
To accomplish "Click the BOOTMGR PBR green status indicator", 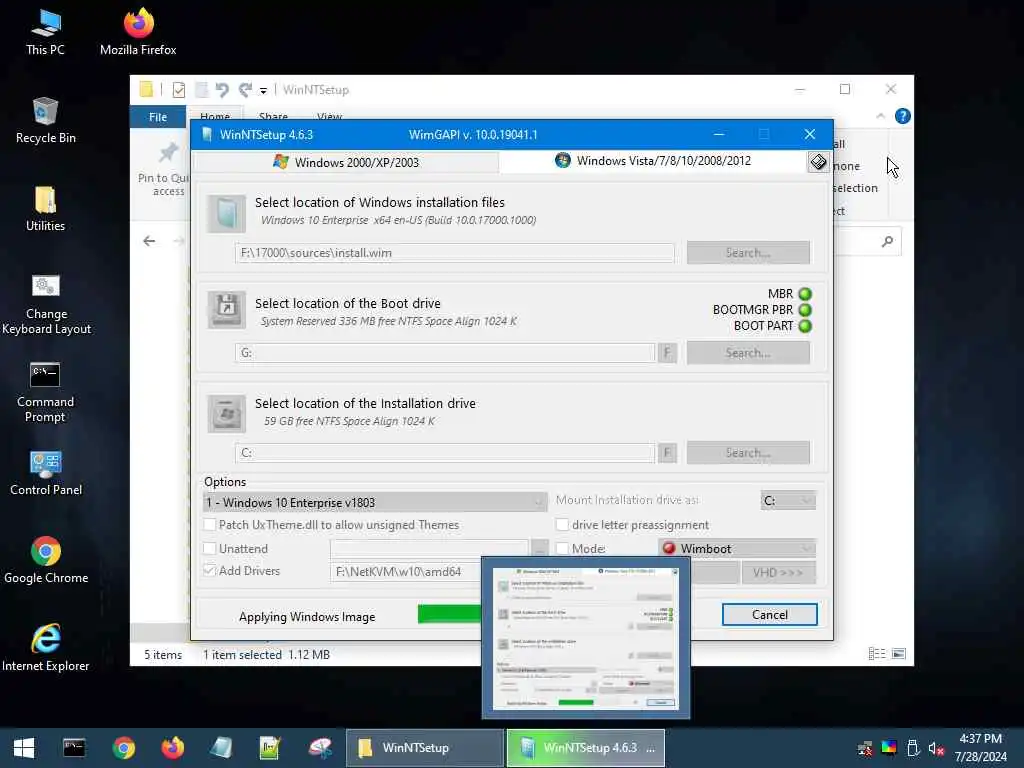I will [805, 310].
